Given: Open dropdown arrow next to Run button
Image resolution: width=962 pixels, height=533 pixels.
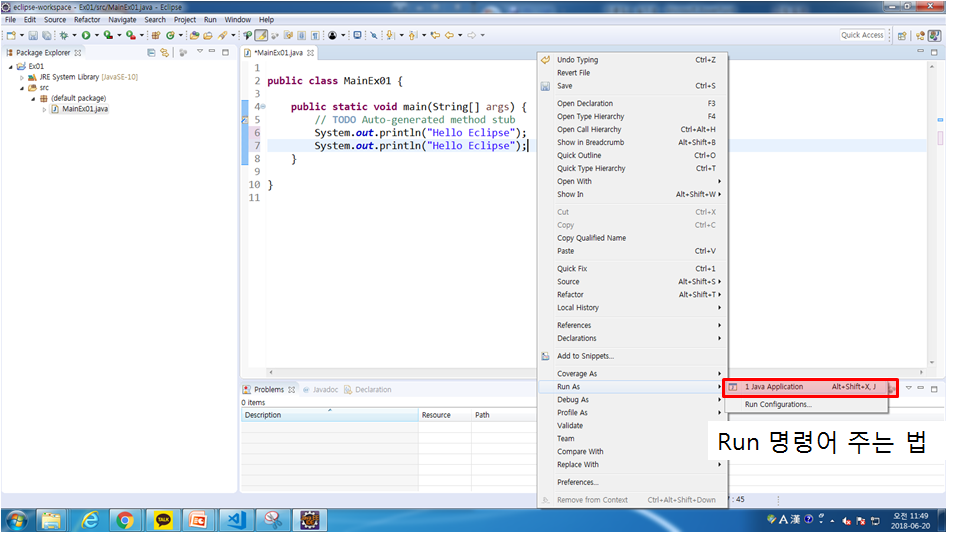Looking at the screenshot, I should click(97, 36).
